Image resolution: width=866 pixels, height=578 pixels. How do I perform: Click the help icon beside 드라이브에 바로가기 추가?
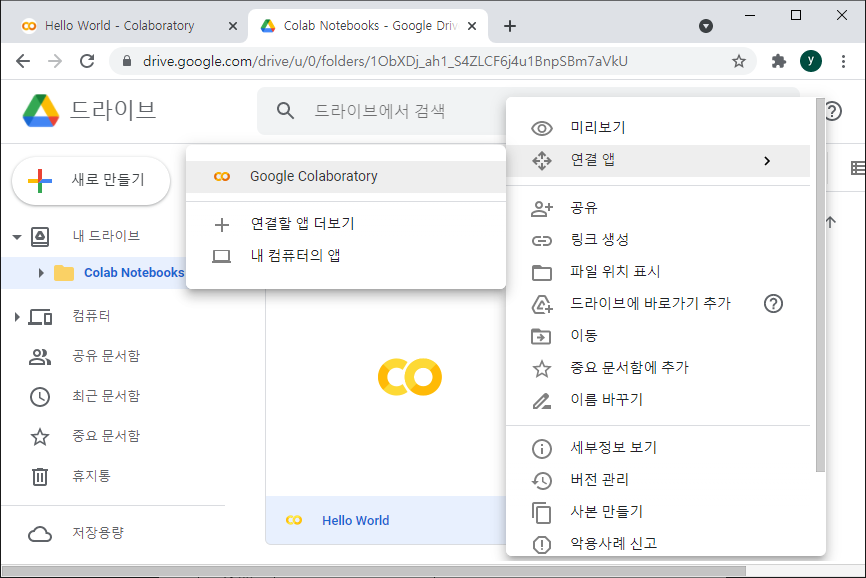(773, 303)
